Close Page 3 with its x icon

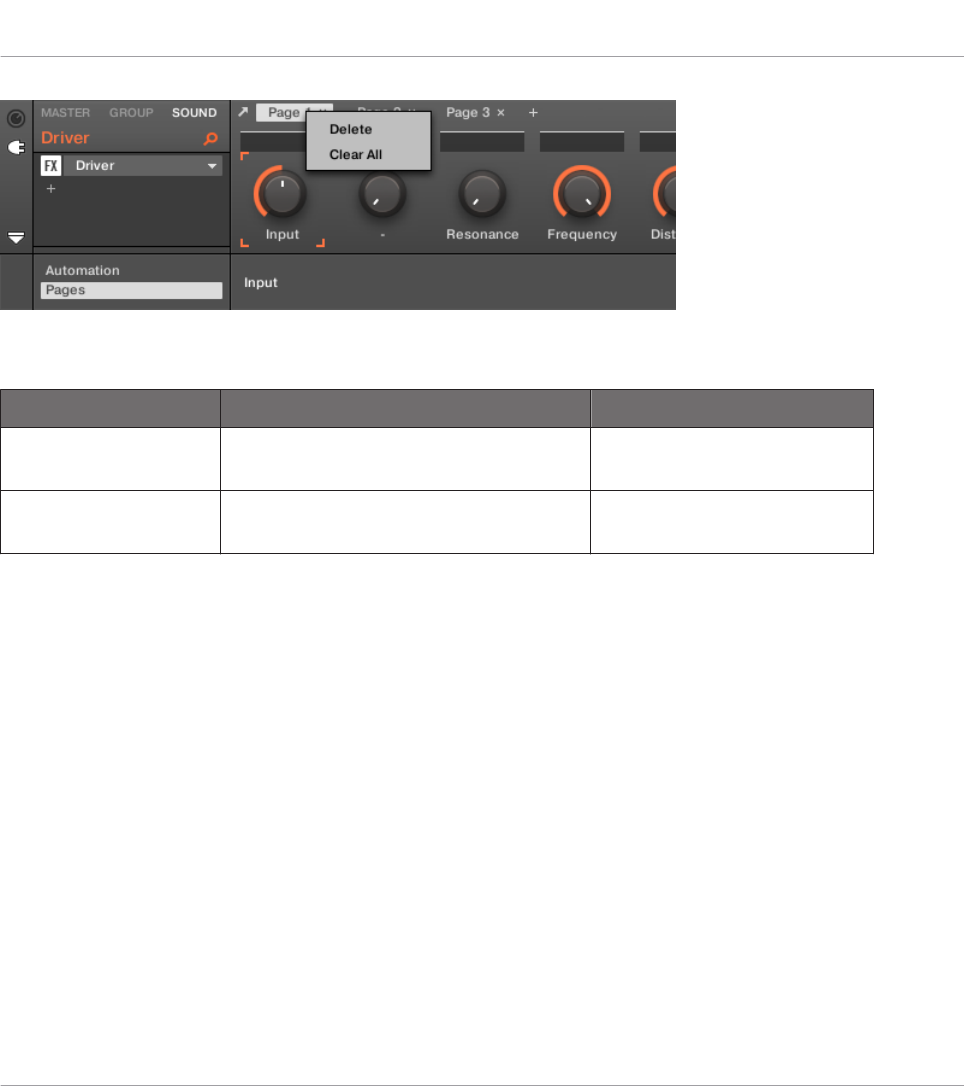[501, 112]
